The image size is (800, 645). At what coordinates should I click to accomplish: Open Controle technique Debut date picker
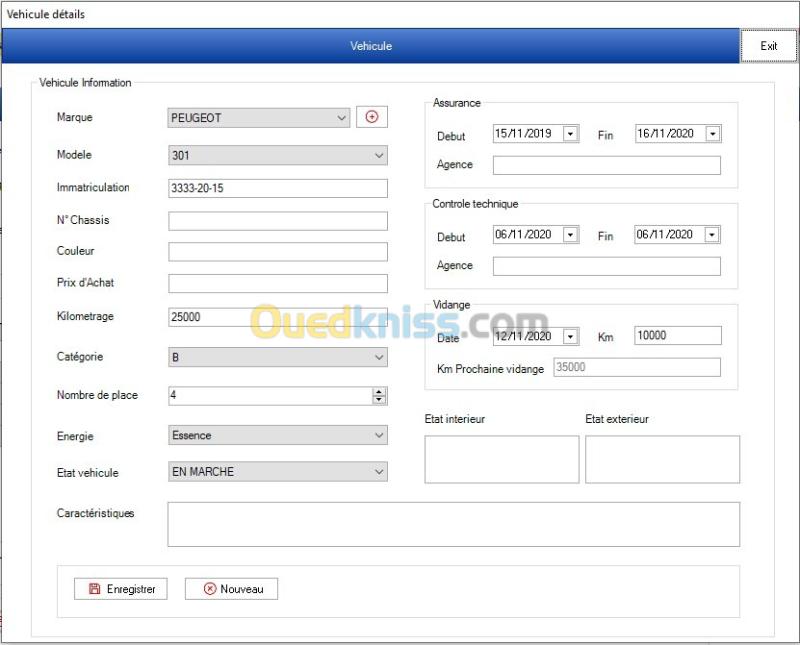tap(570, 235)
